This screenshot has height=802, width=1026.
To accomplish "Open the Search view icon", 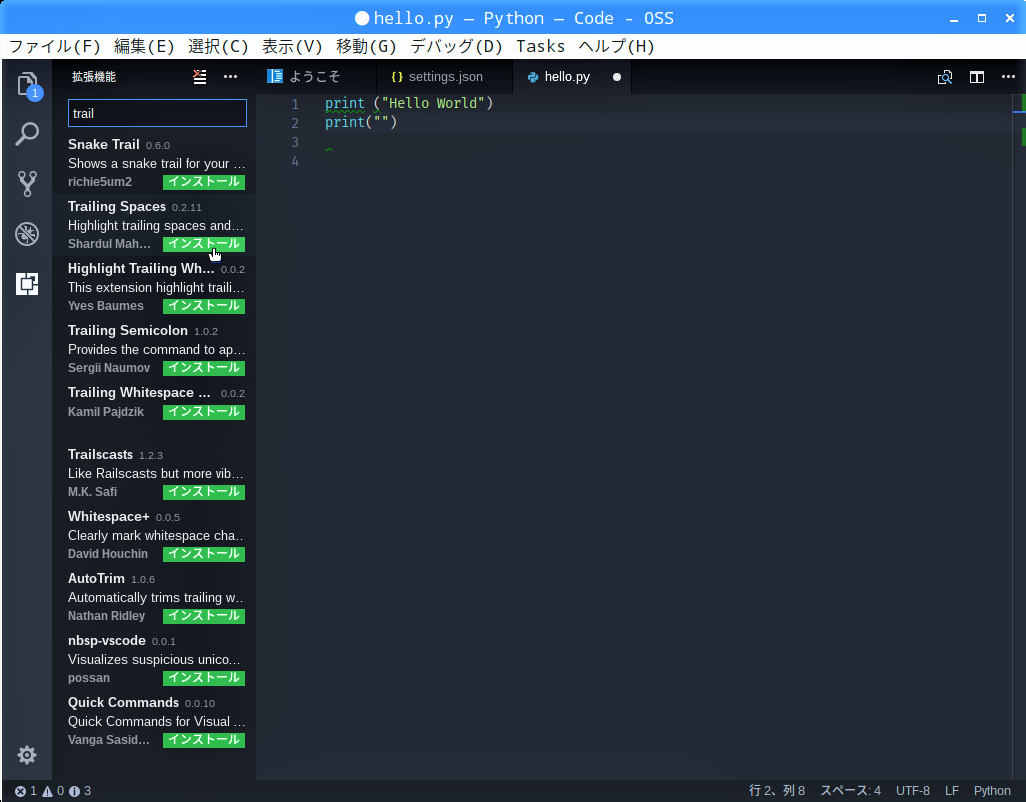I will tap(27, 134).
